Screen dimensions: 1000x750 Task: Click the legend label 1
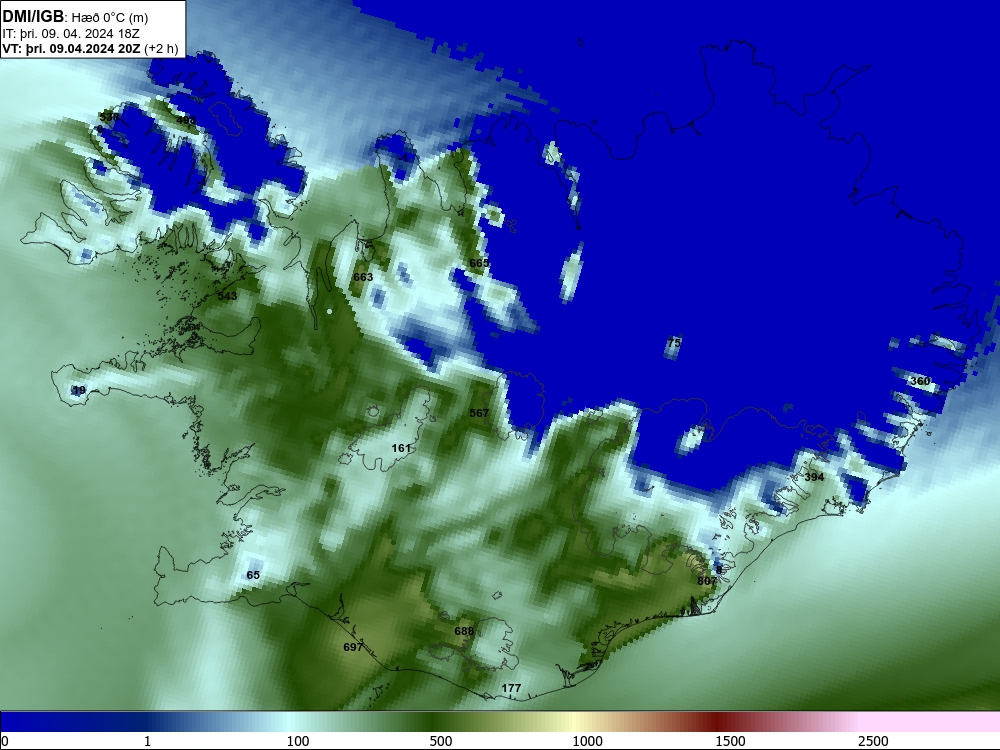pos(147,741)
